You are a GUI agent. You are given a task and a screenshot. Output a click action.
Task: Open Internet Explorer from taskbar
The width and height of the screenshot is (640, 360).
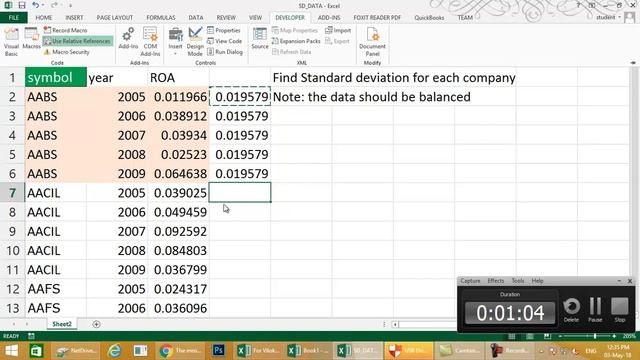pos(115,351)
